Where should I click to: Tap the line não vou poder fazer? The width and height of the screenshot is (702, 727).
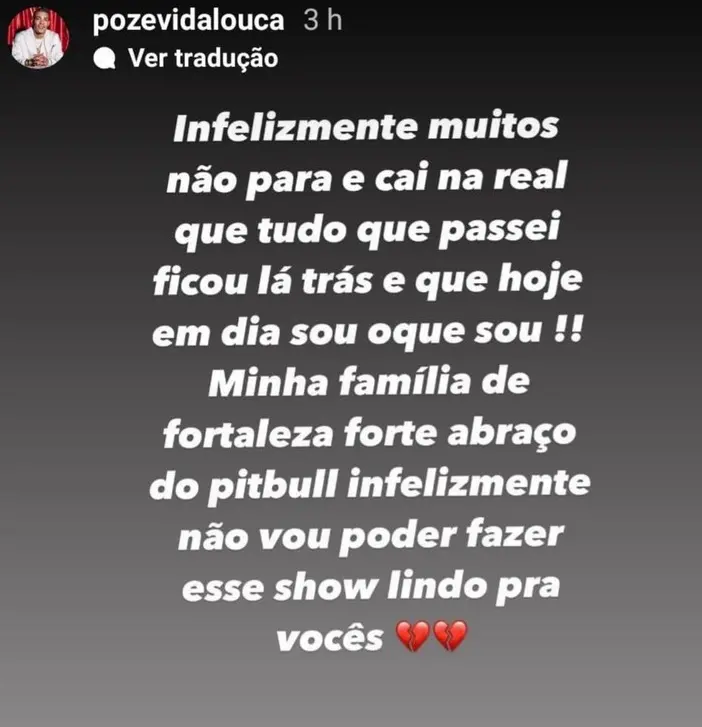coord(371,536)
